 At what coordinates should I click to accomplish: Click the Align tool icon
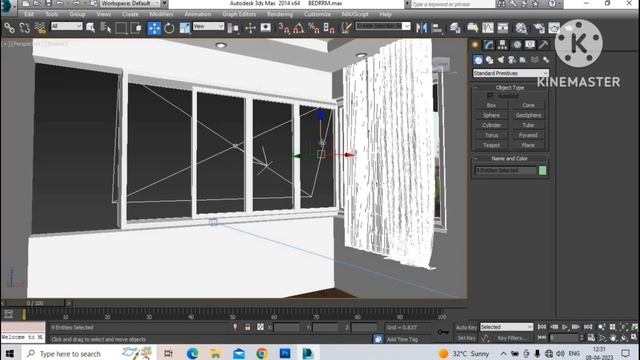tap(437, 28)
